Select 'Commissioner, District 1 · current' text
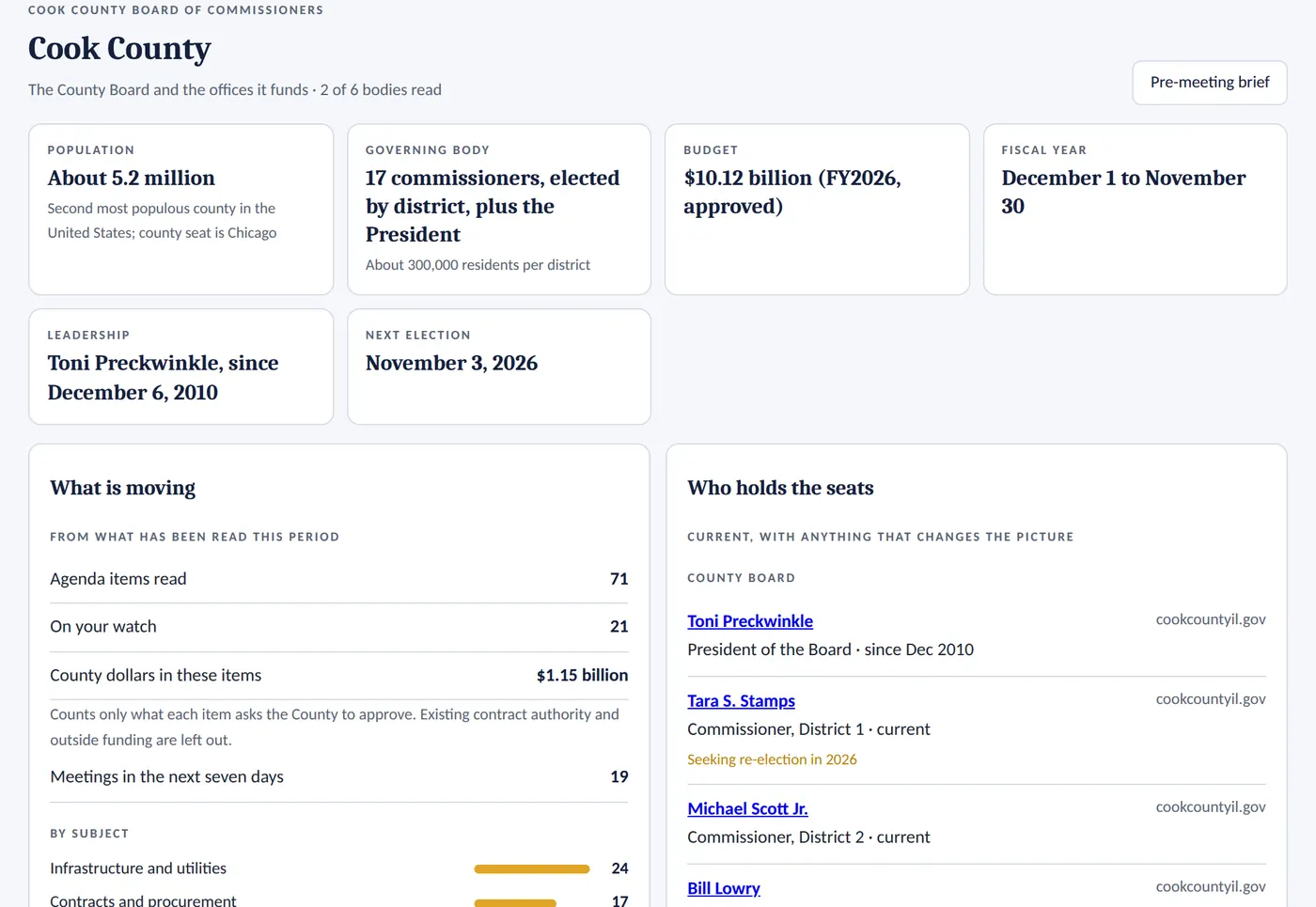 808,729
